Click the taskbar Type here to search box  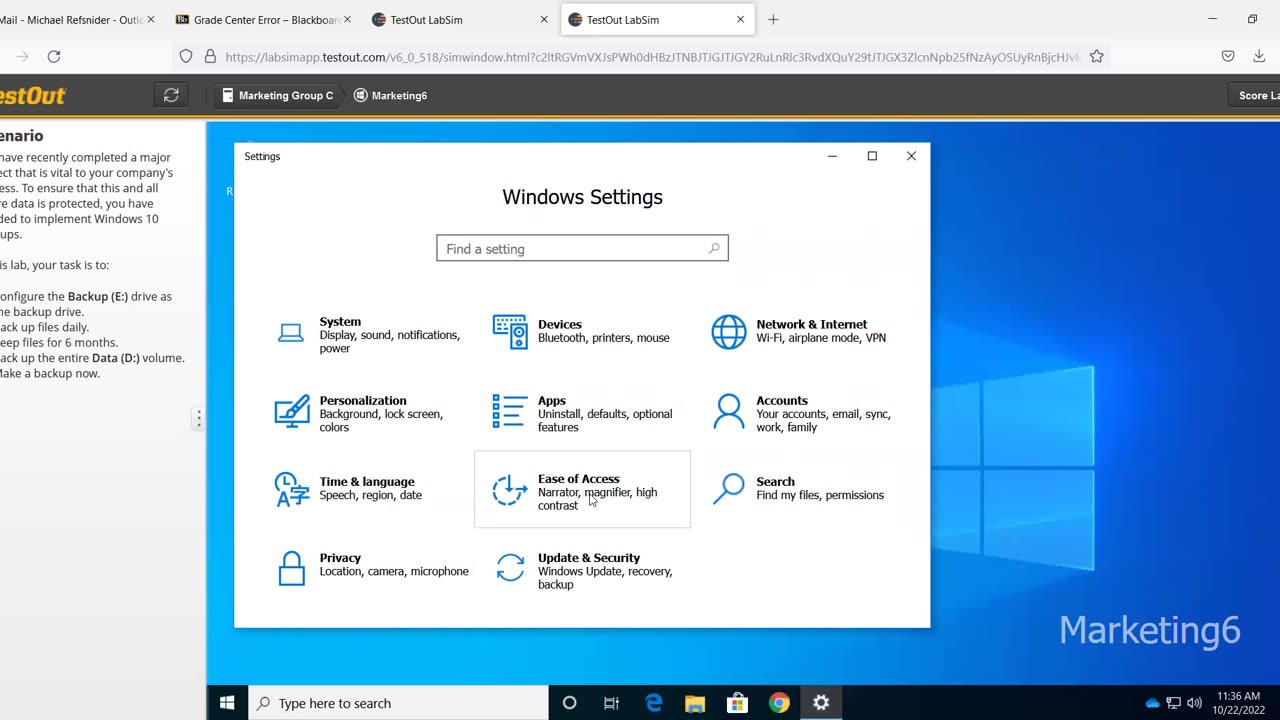[x=398, y=703]
